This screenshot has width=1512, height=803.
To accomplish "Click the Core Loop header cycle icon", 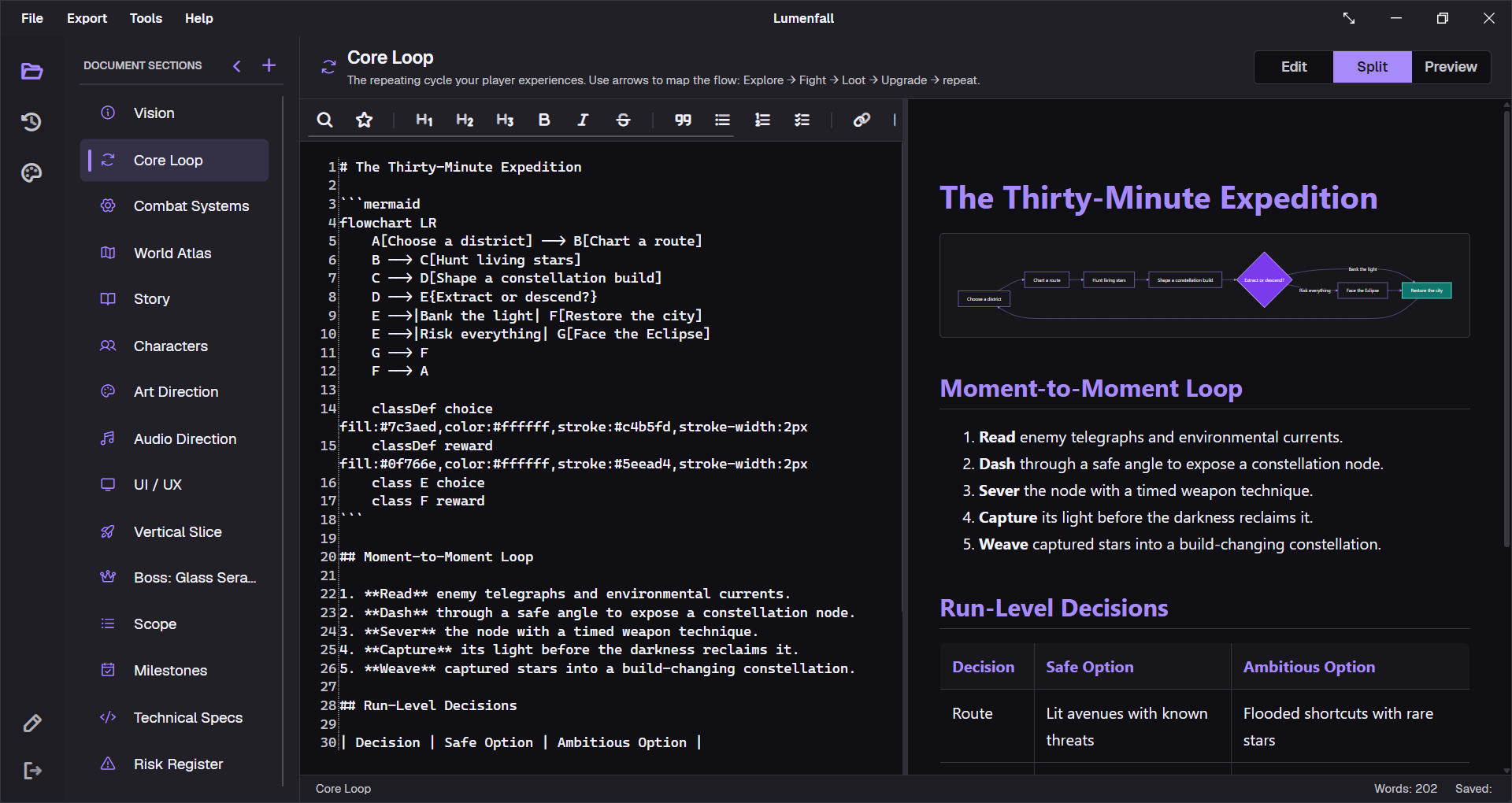I will click(x=328, y=67).
